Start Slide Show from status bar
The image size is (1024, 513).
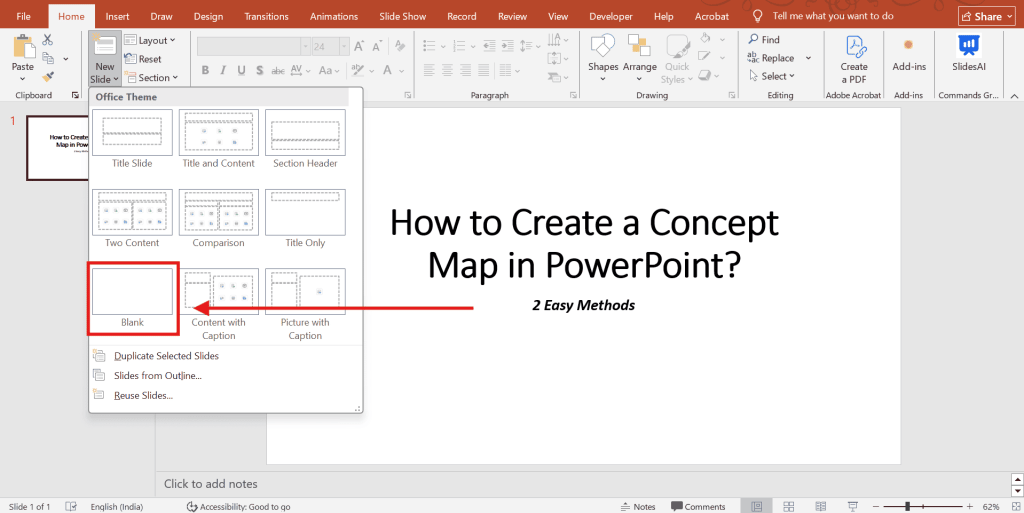pyautogui.click(x=852, y=506)
